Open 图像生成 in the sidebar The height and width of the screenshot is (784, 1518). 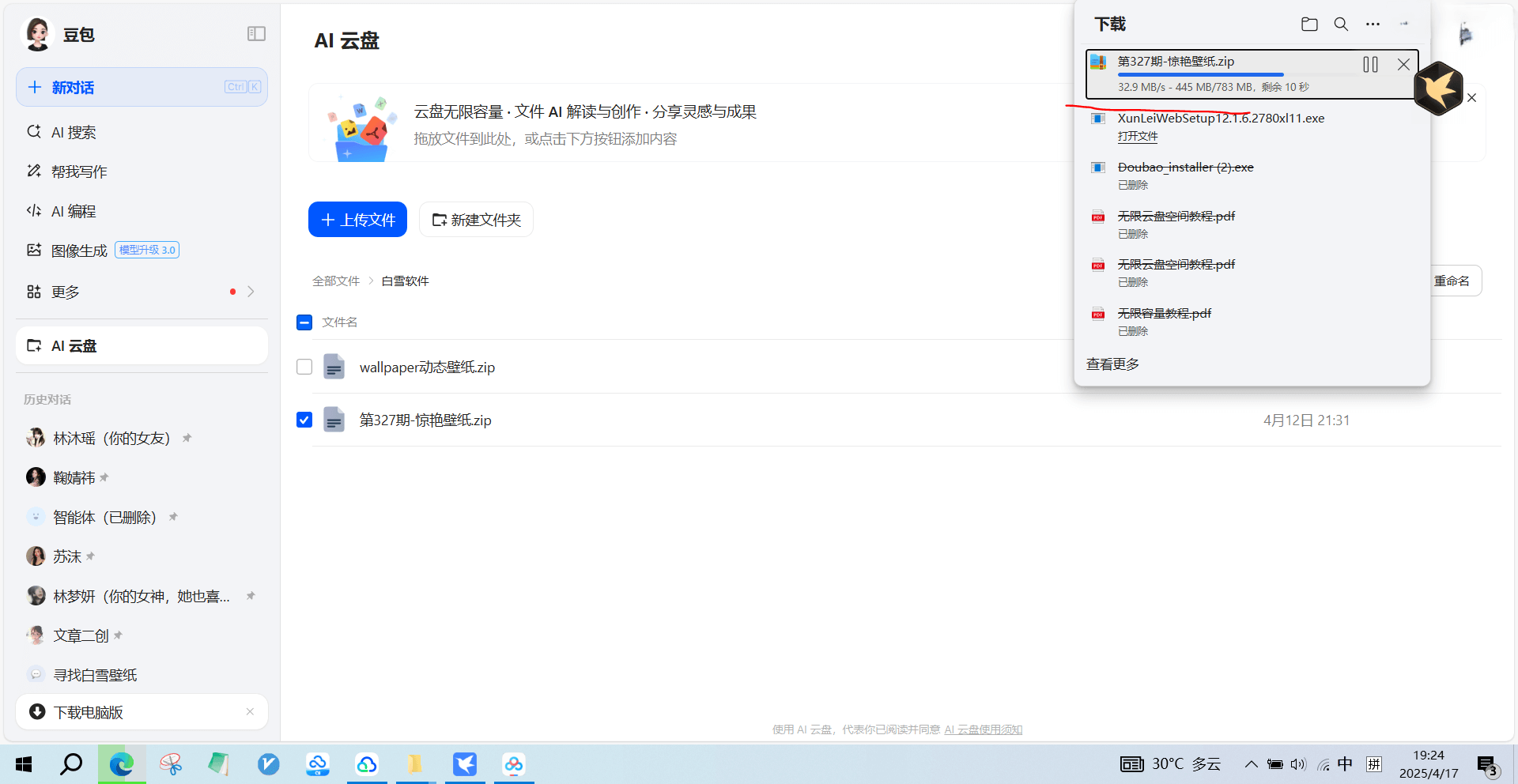[x=79, y=251]
